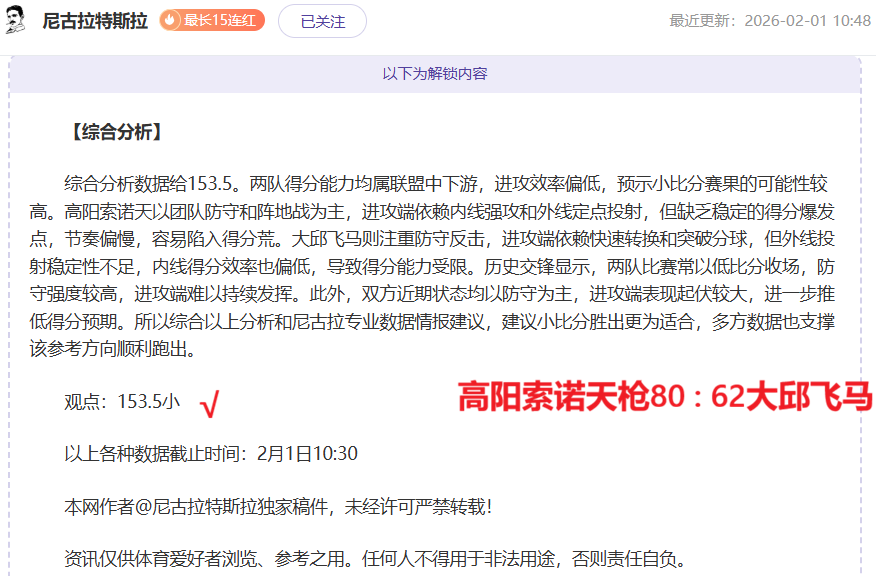Click the 以下为解锁内容 banner strip

click(x=439, y=72)
